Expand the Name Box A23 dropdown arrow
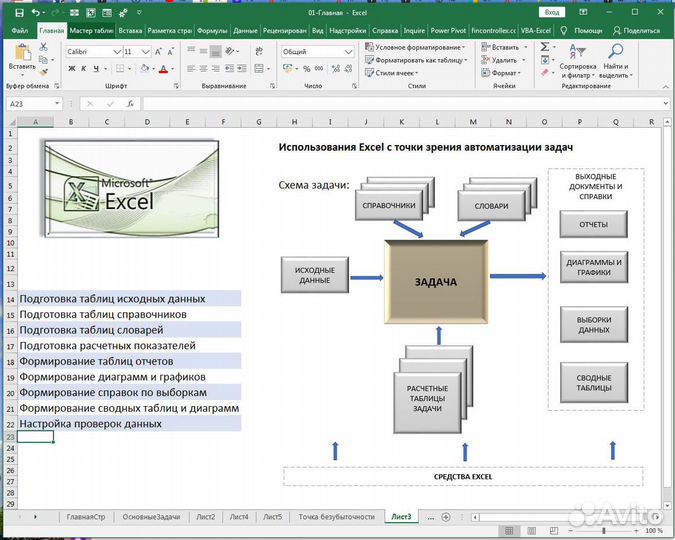 (x=57, y=103)
